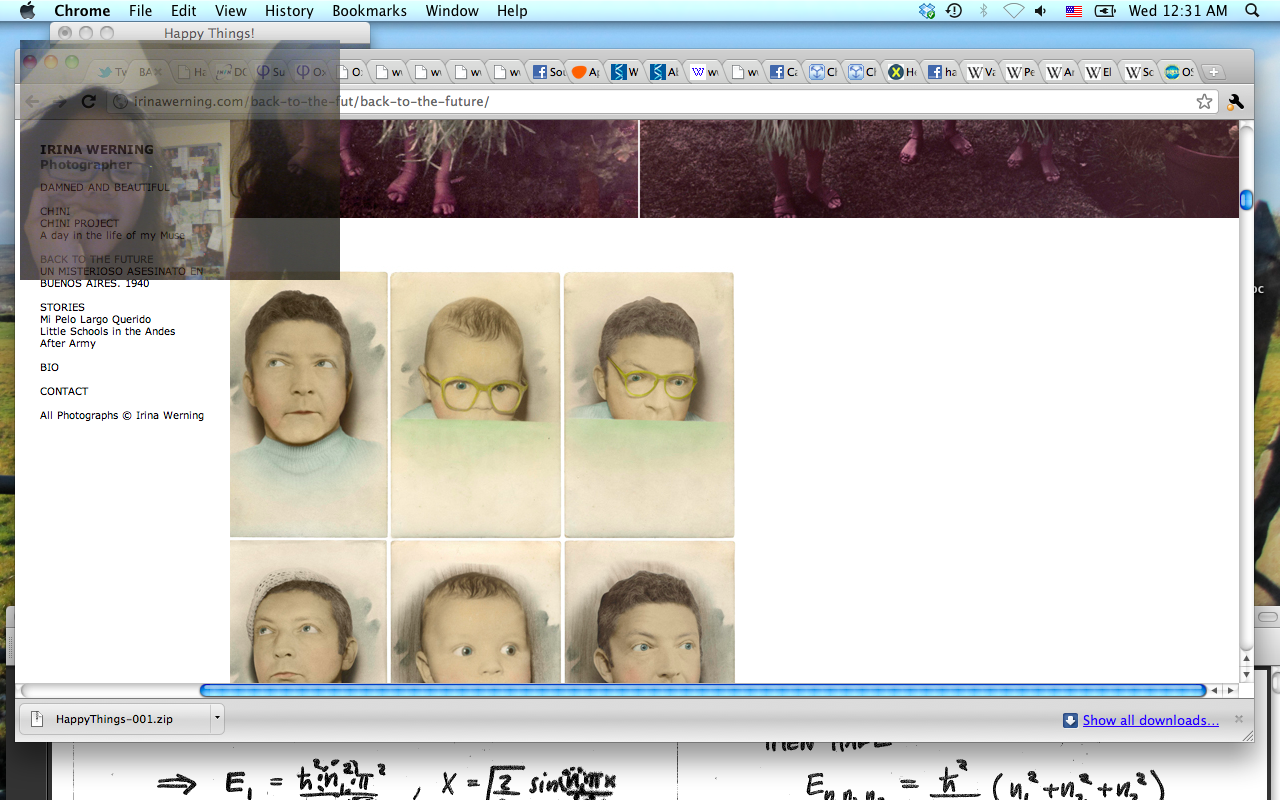
Task: Click the Wi-Fi status icon
Action: [x=1013, y=11]
